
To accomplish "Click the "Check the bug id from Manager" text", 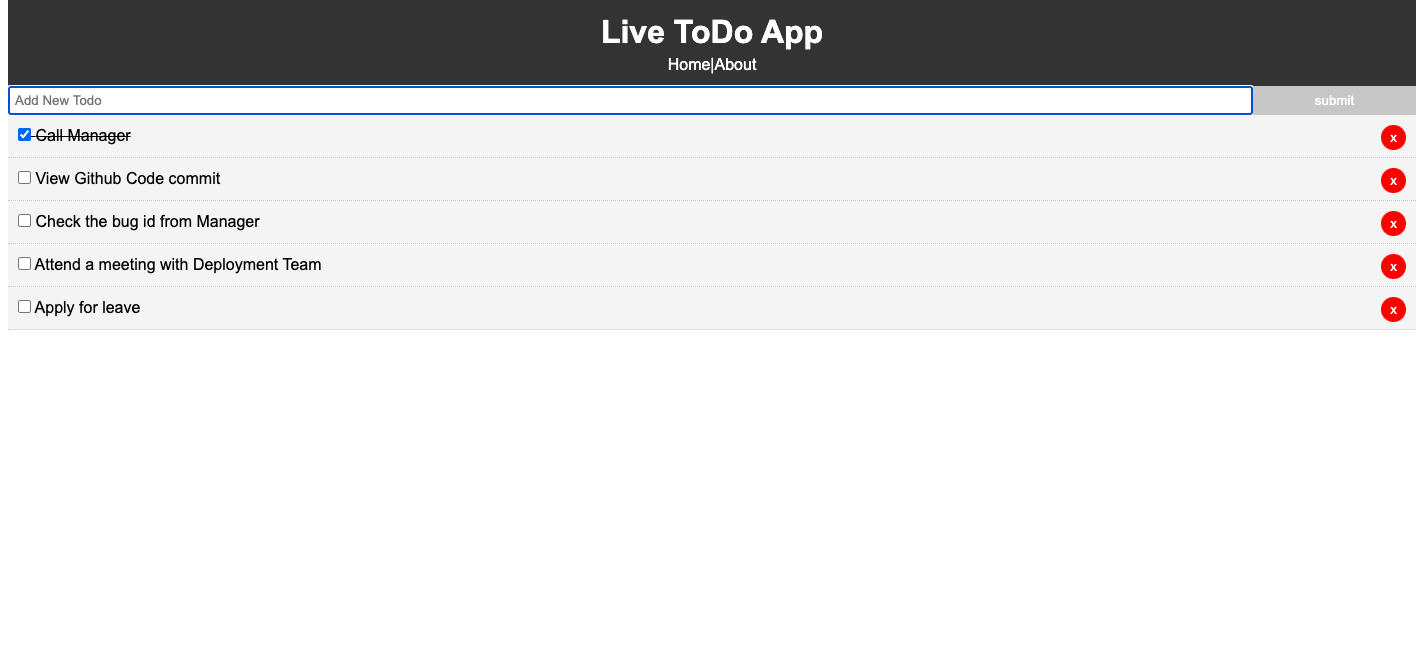I will click(x=148, y=222).
